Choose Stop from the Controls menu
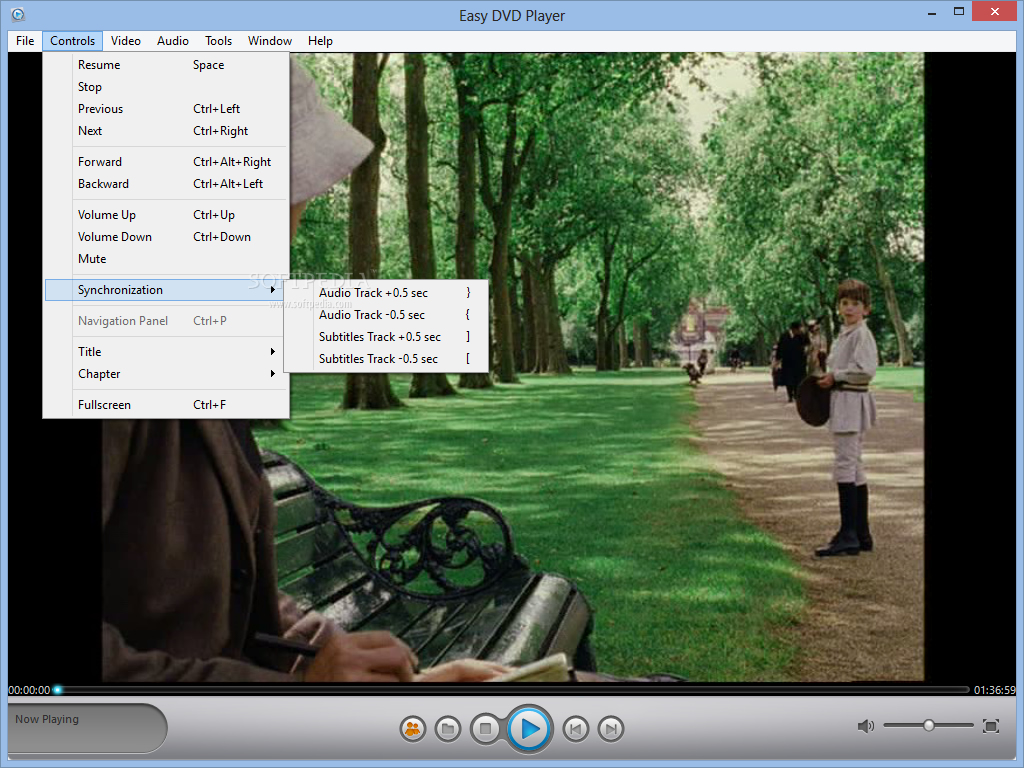The image size is (1024, 768). click(x=167, y=87)
